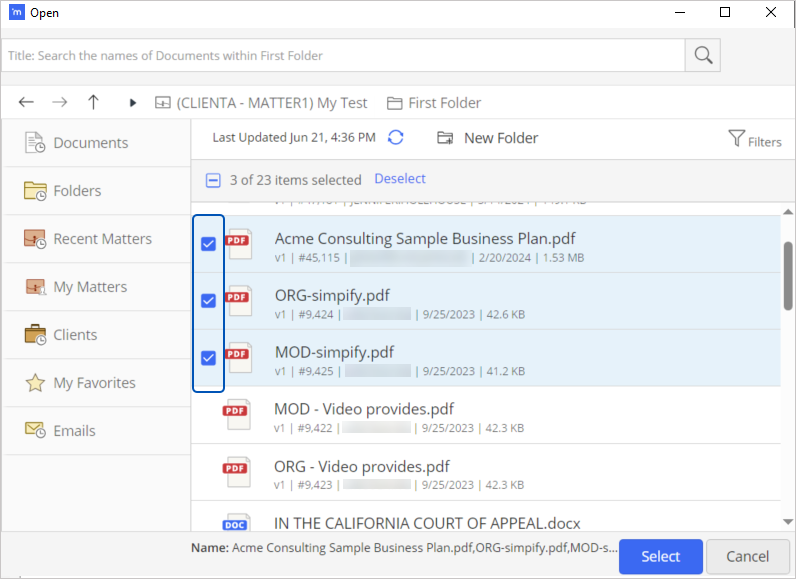Click the New Folder icon
796x579 pixels.
(x=445, y=138)
